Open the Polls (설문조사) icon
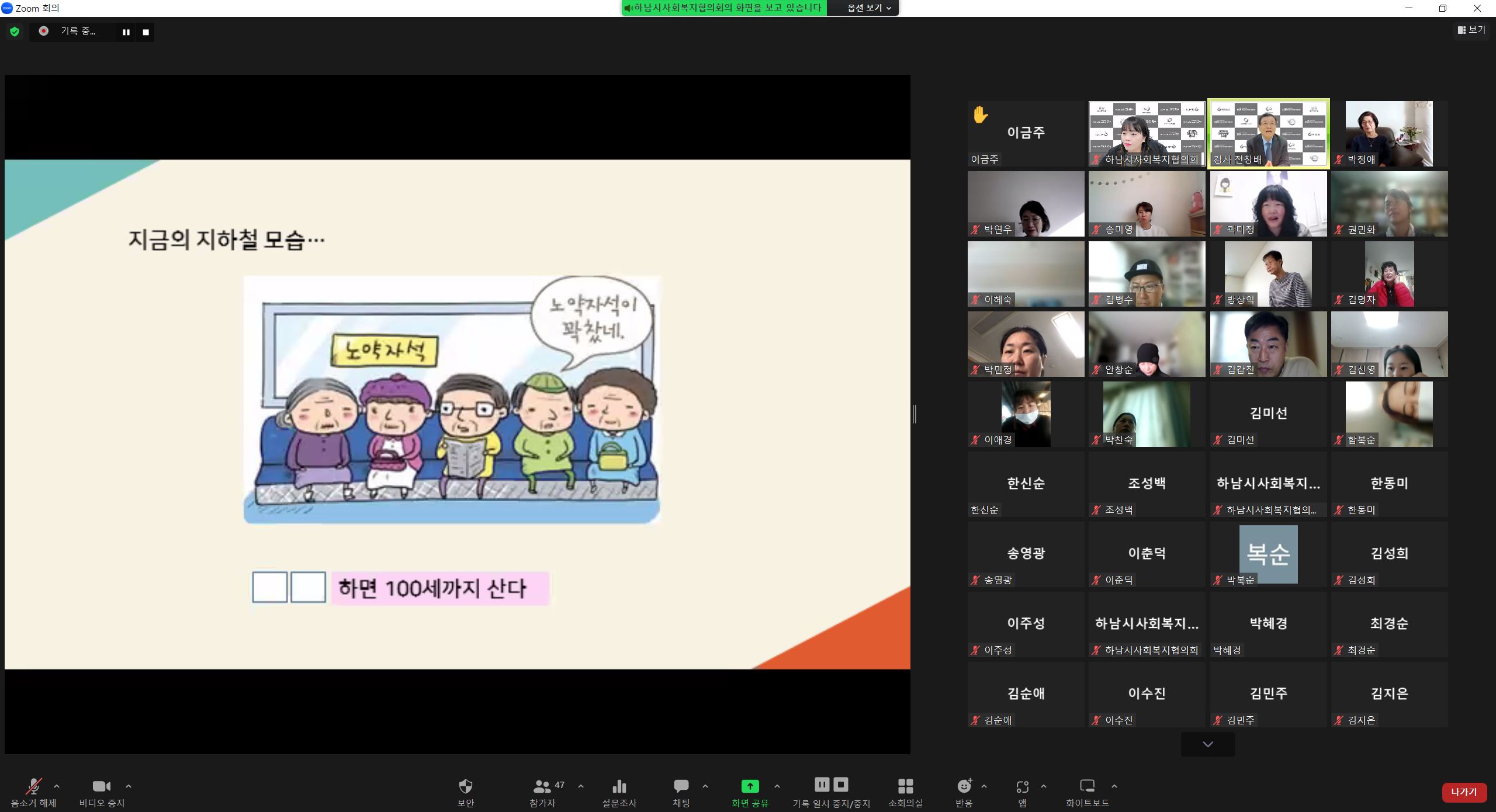The image size is (1496, 812). click(619, 786)
